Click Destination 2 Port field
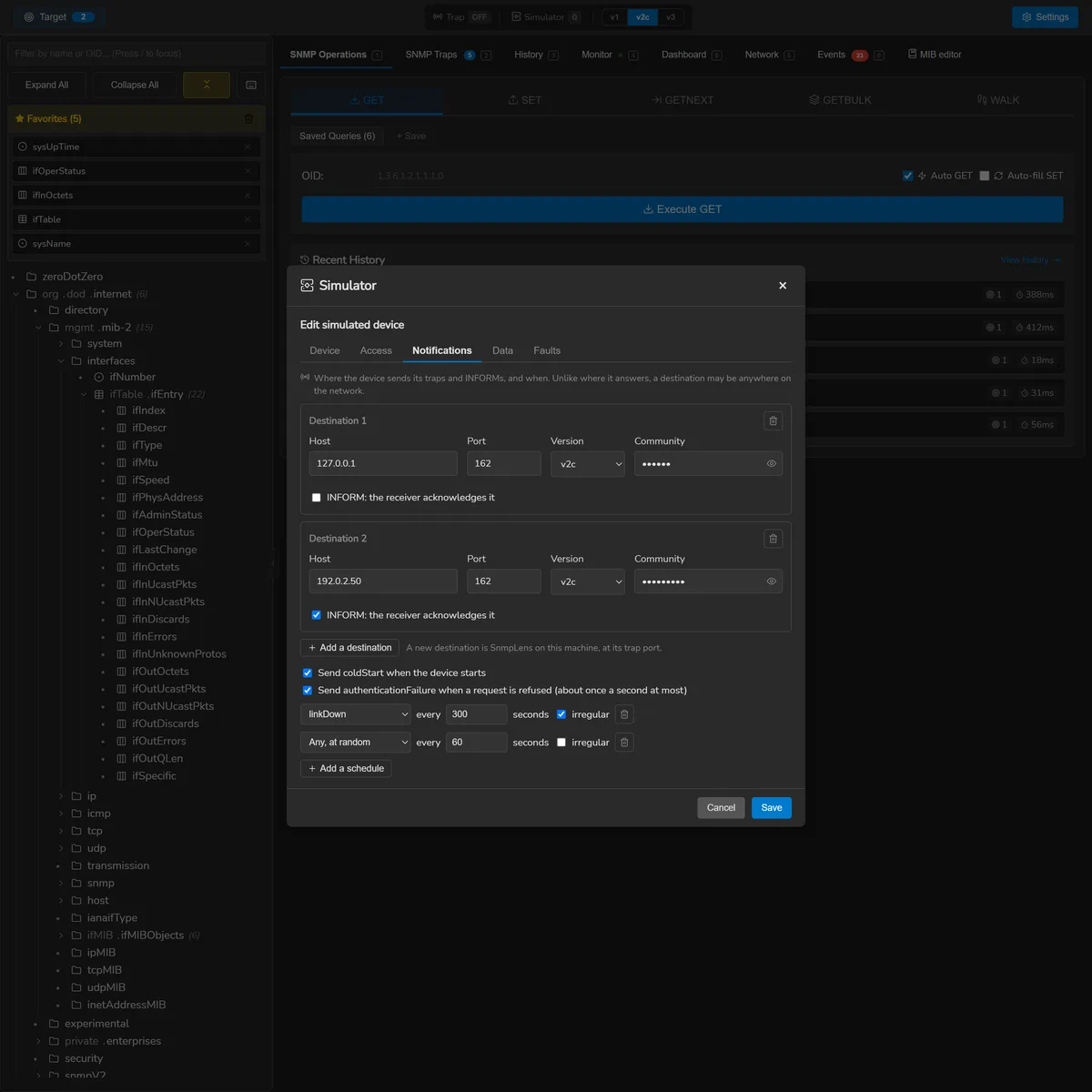This screenshot has width=1092, height=1092. (504, 581)
